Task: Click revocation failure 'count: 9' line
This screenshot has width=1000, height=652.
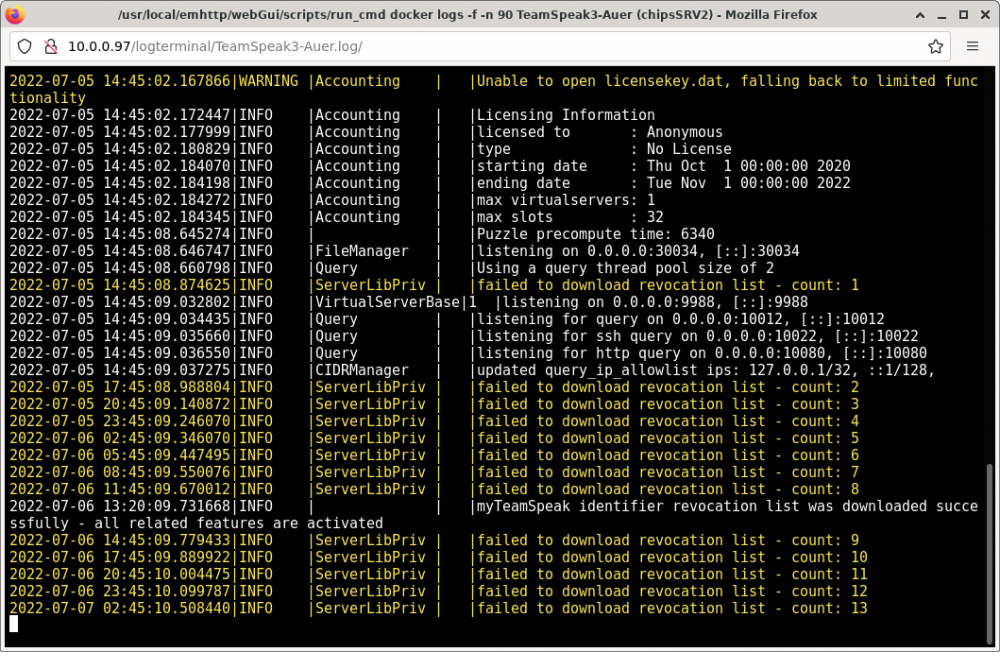Action: coord(434,540)
